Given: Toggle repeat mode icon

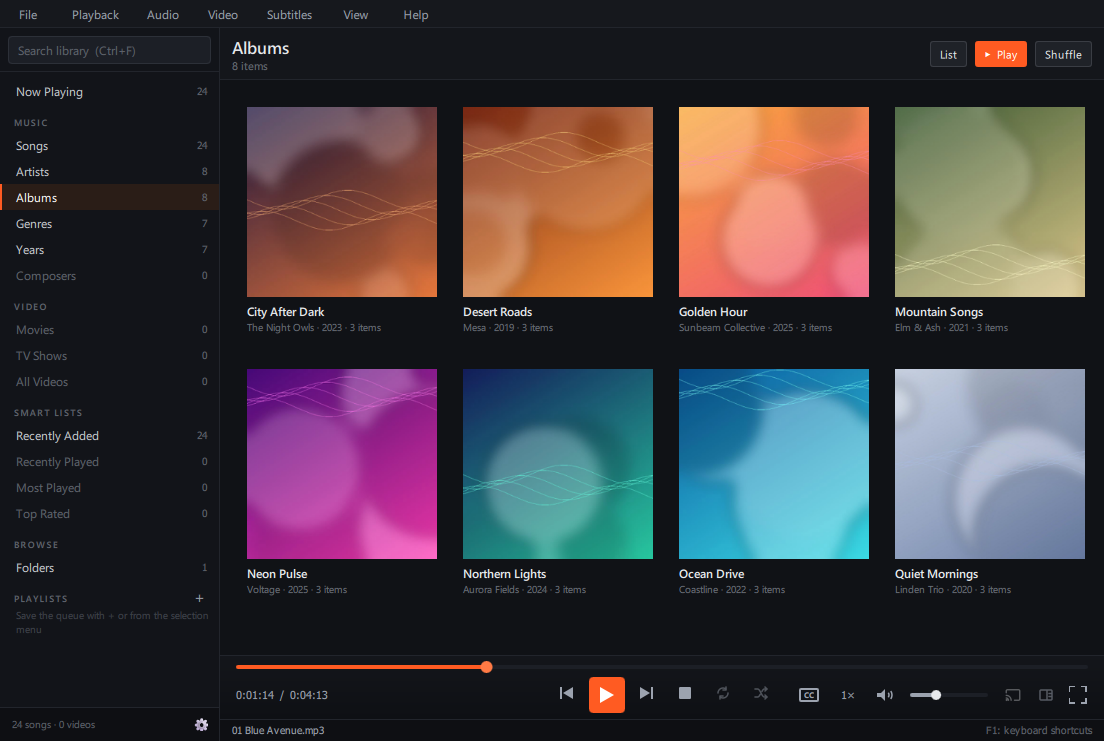Looking at the screenshot, I should [723, 694].
